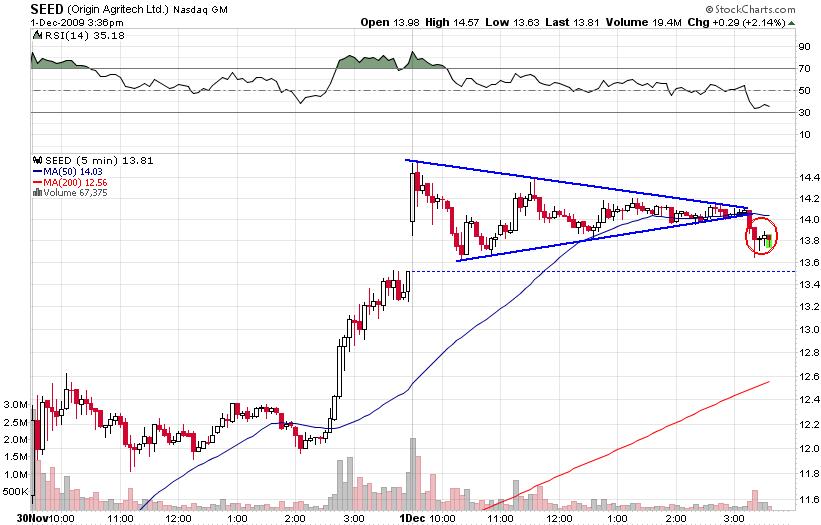Click the 500K volume axis label
The image size is (821, 525).
coord(16,492)
